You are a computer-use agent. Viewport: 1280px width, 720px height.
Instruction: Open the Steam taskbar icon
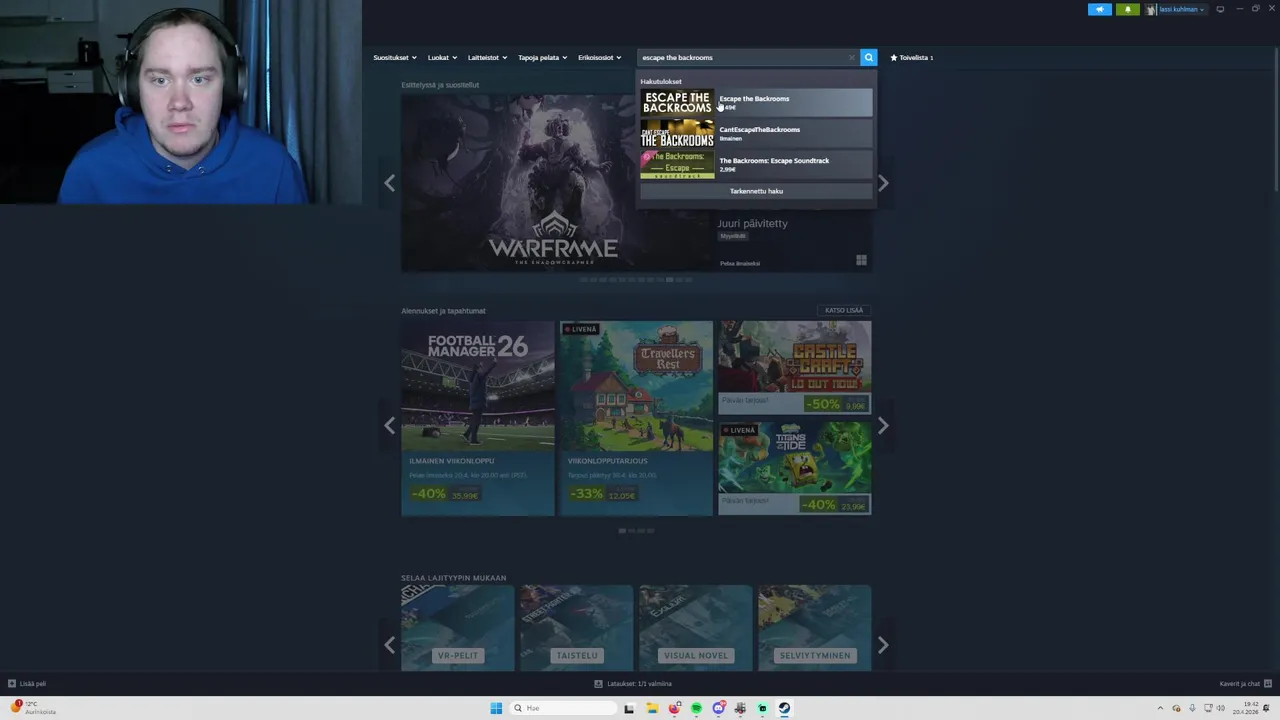coord(784,708)
